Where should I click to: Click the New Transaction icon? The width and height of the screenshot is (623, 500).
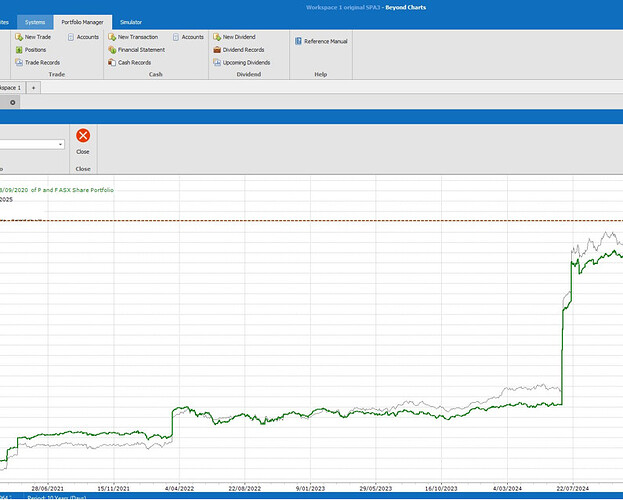[112, 37]
